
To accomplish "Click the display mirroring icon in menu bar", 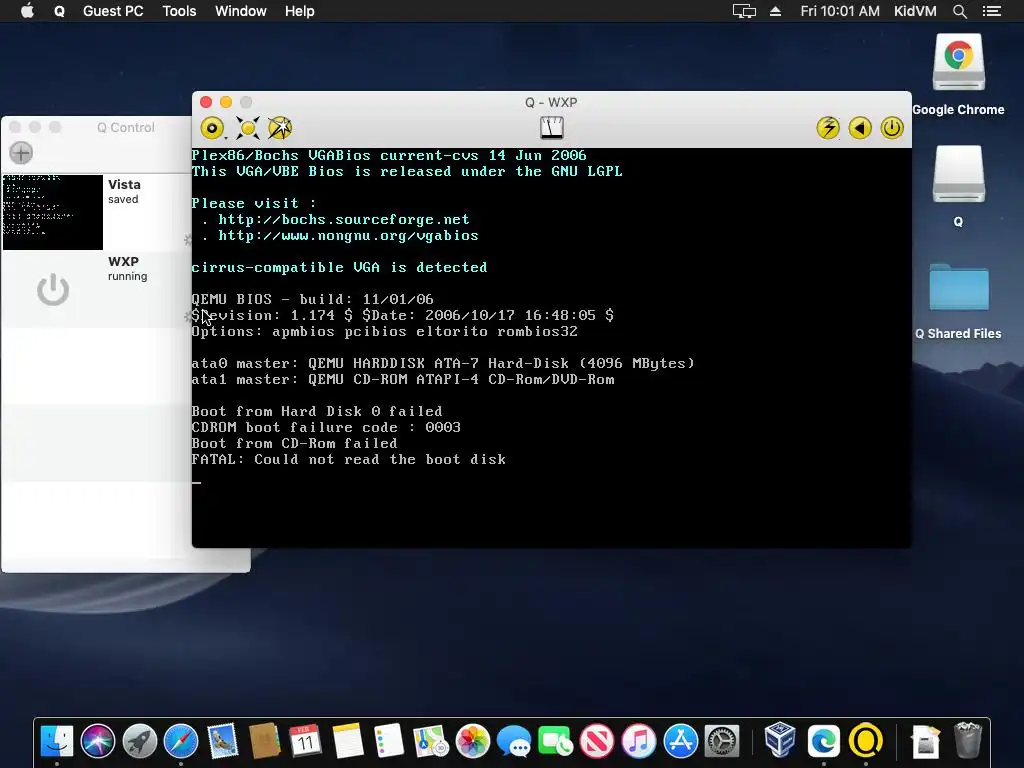I will (744, 11).
